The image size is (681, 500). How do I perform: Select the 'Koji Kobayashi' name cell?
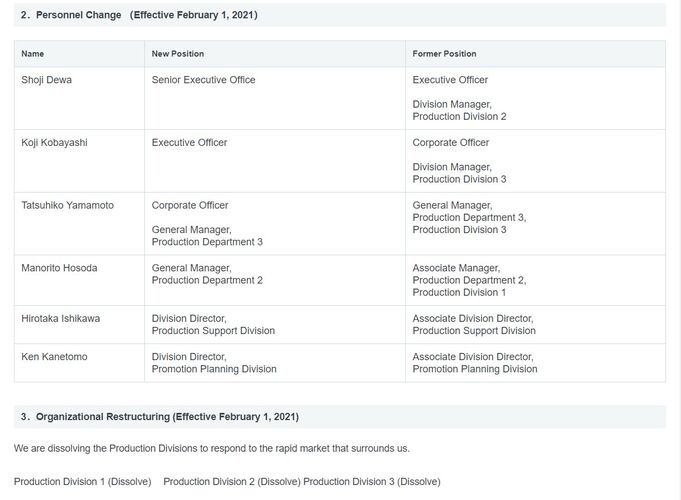click(54, 143)
